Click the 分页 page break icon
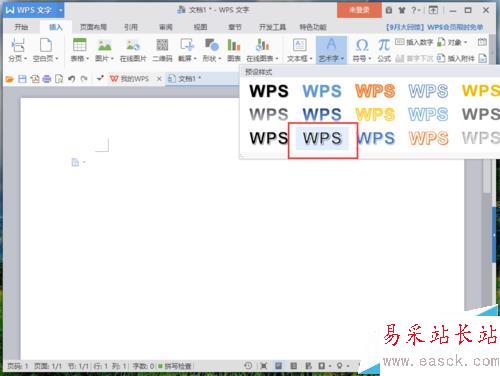500x376 pixels. coord(18,45)
